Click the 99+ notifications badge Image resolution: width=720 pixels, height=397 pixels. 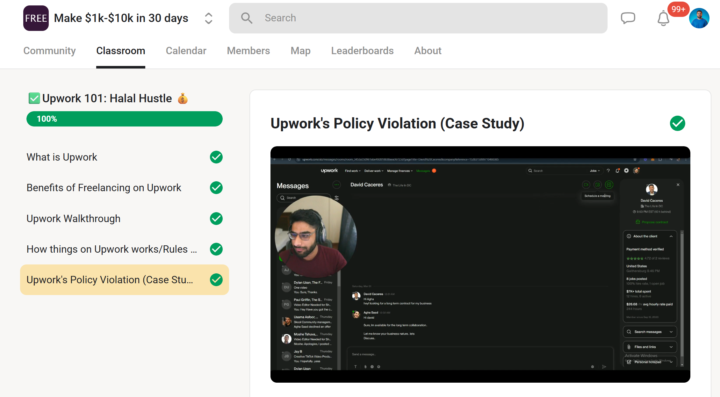click(678, 9)
